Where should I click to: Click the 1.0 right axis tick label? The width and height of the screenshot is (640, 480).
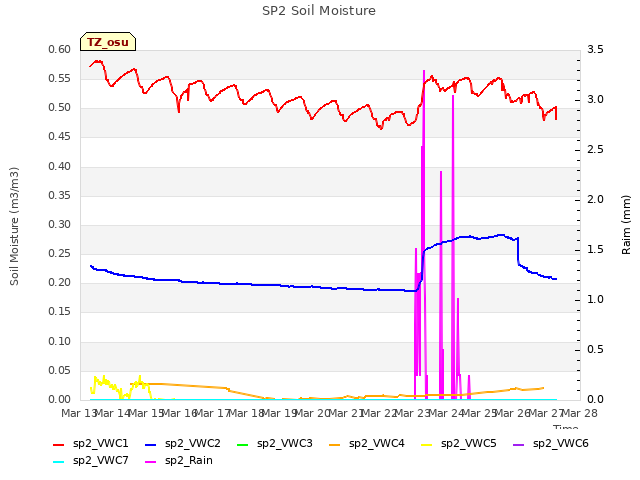tap(596, 300)
